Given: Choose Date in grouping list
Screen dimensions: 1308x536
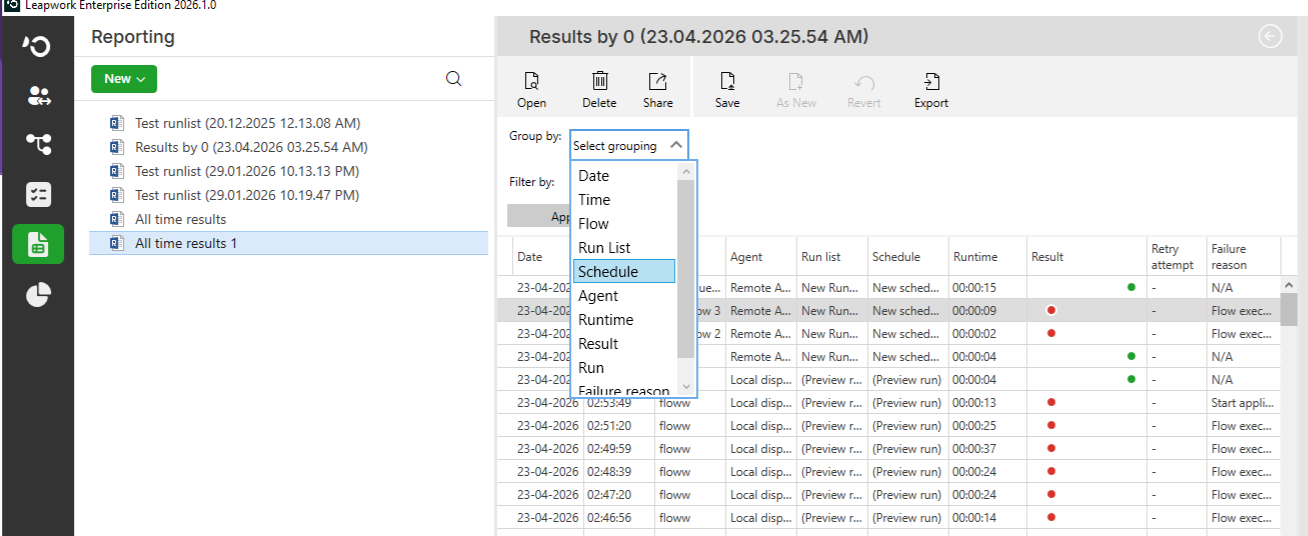Looking at the screenshot, I should (624, 175).
